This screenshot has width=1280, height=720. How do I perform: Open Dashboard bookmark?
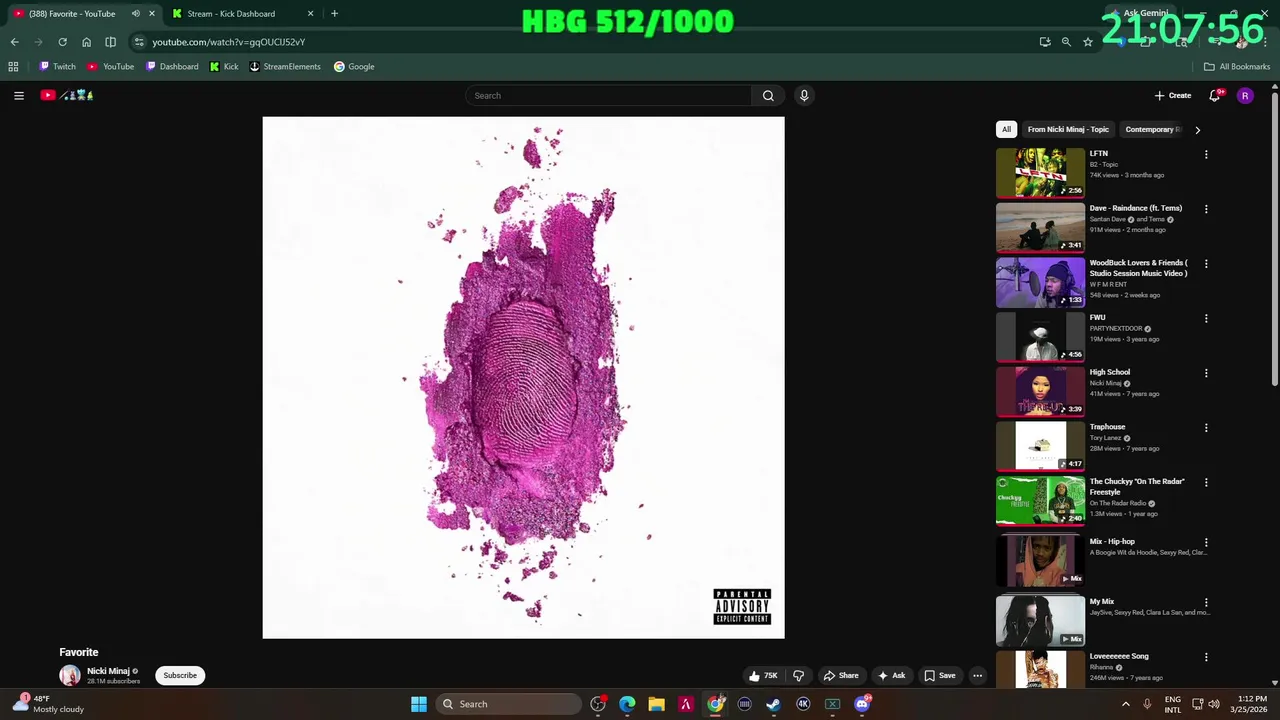pyautogui.click(x=172, y=67)
